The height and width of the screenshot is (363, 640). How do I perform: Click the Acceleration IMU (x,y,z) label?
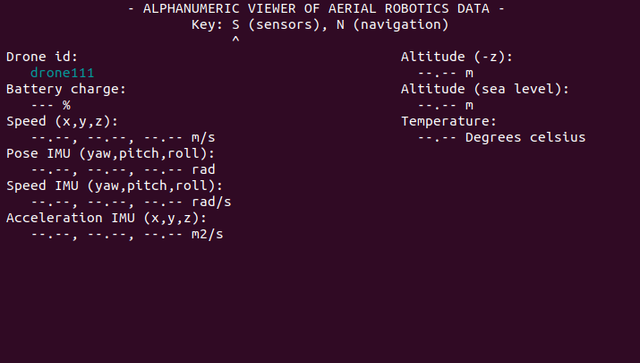pyautogui.click(x=106, y=218)
